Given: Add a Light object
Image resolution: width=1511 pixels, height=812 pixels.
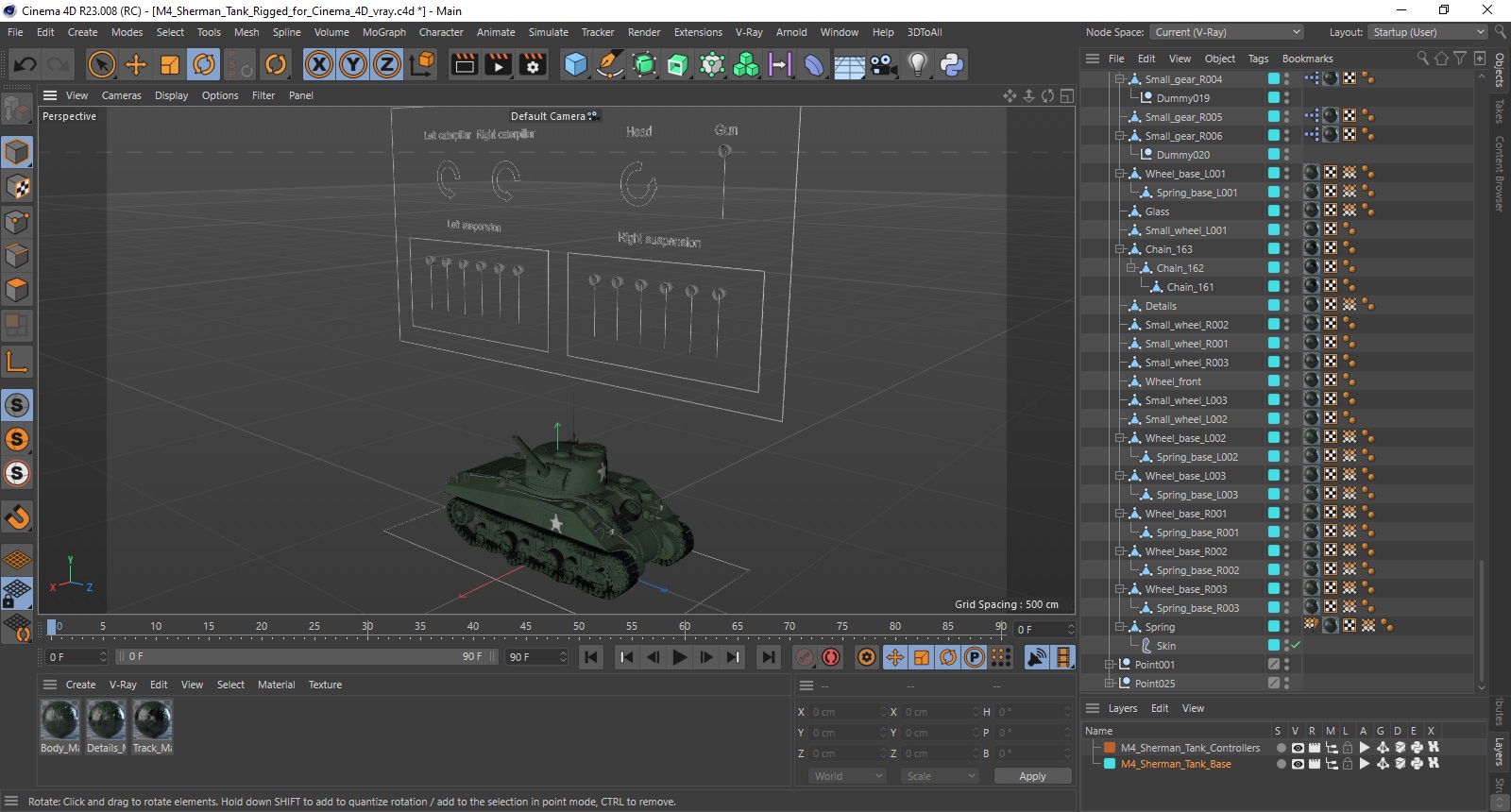Looking at the screenshot, I should 917,64.
